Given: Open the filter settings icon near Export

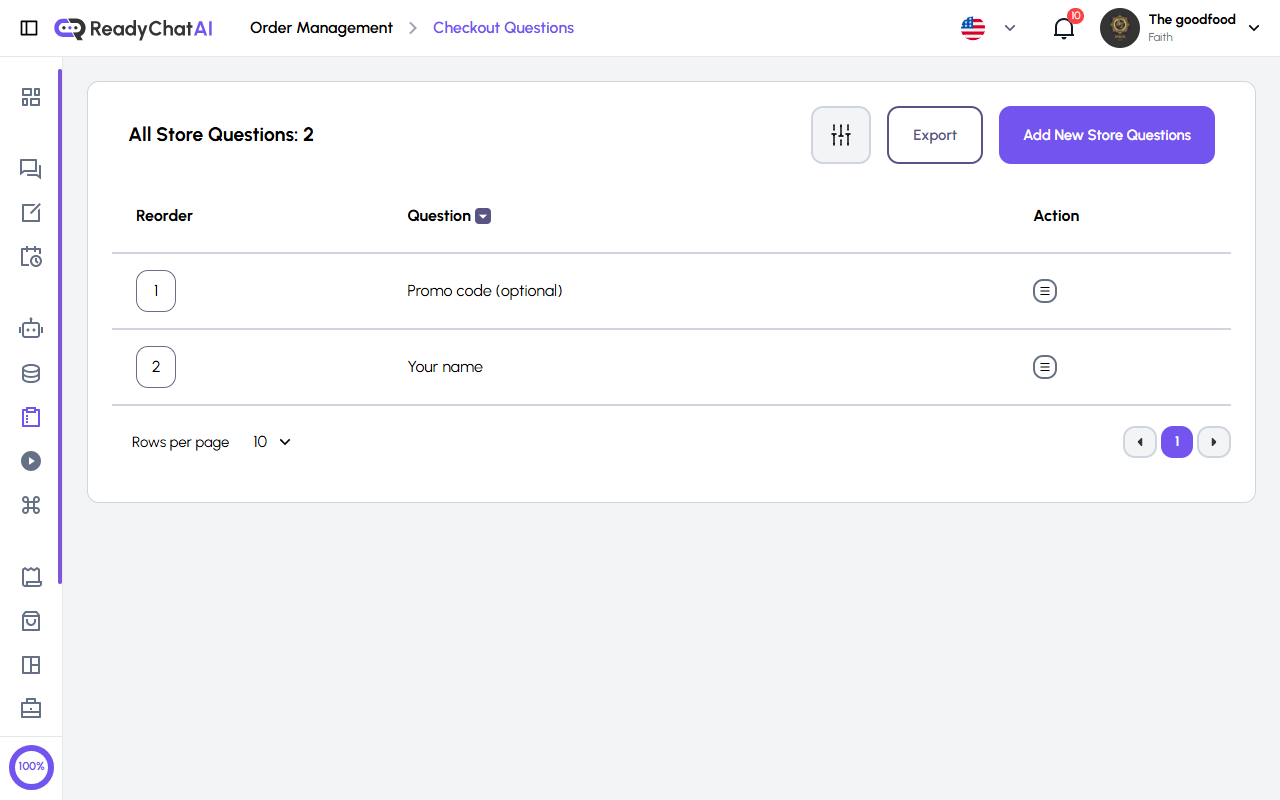Looking at the screenshot, I should (x=840, y=134).
